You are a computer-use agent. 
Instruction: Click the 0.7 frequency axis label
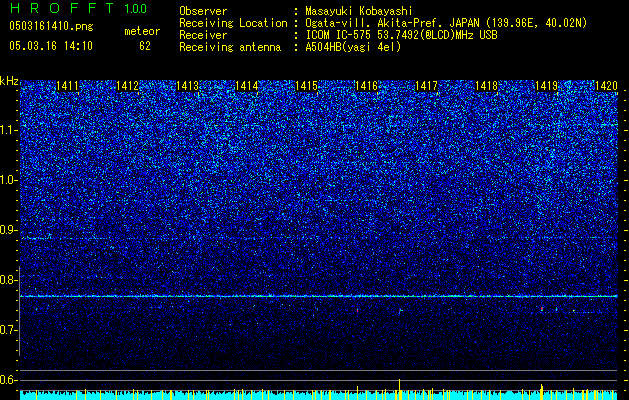pos(9,330)
